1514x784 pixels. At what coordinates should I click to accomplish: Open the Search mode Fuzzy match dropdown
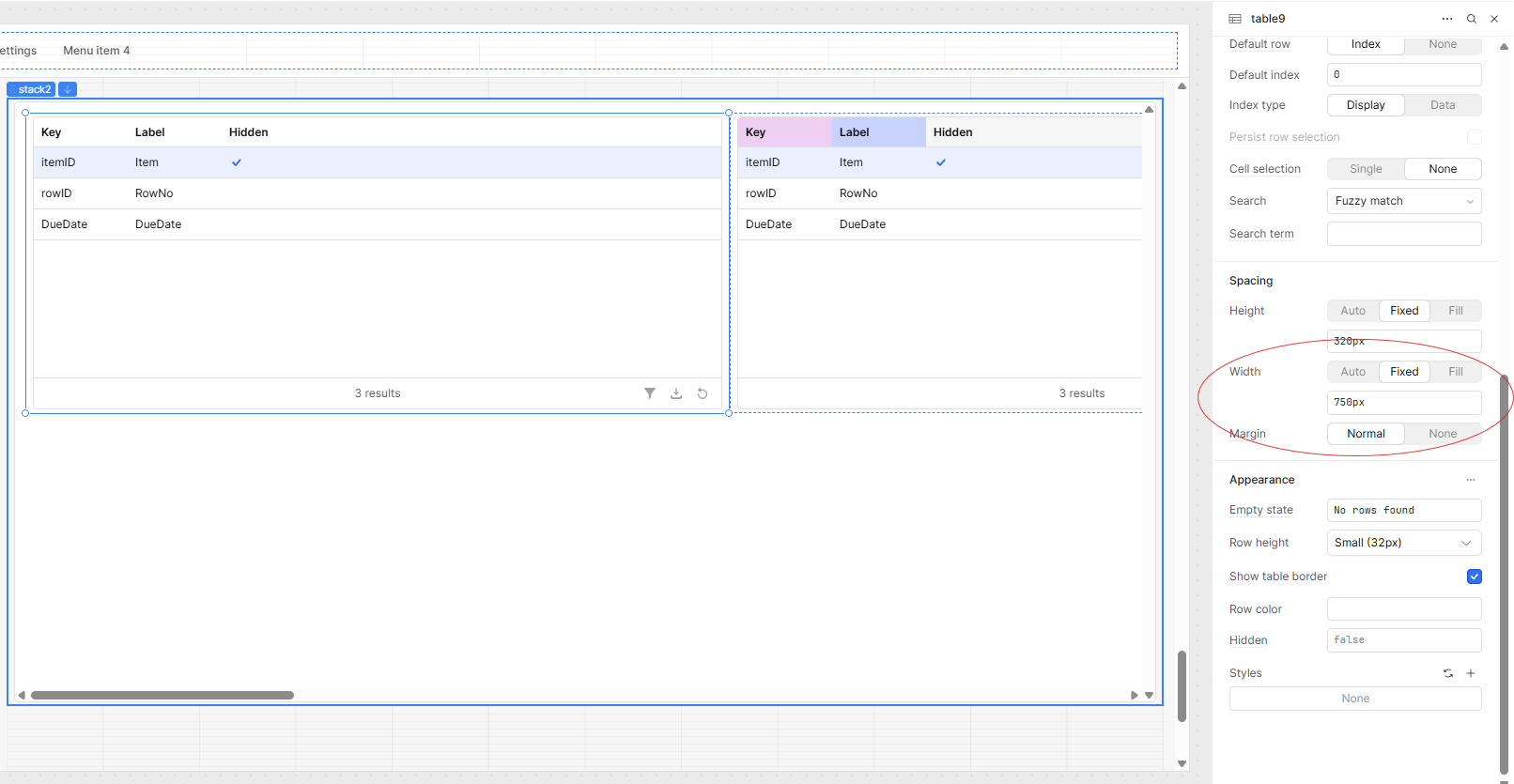(x=1404, y=201)
